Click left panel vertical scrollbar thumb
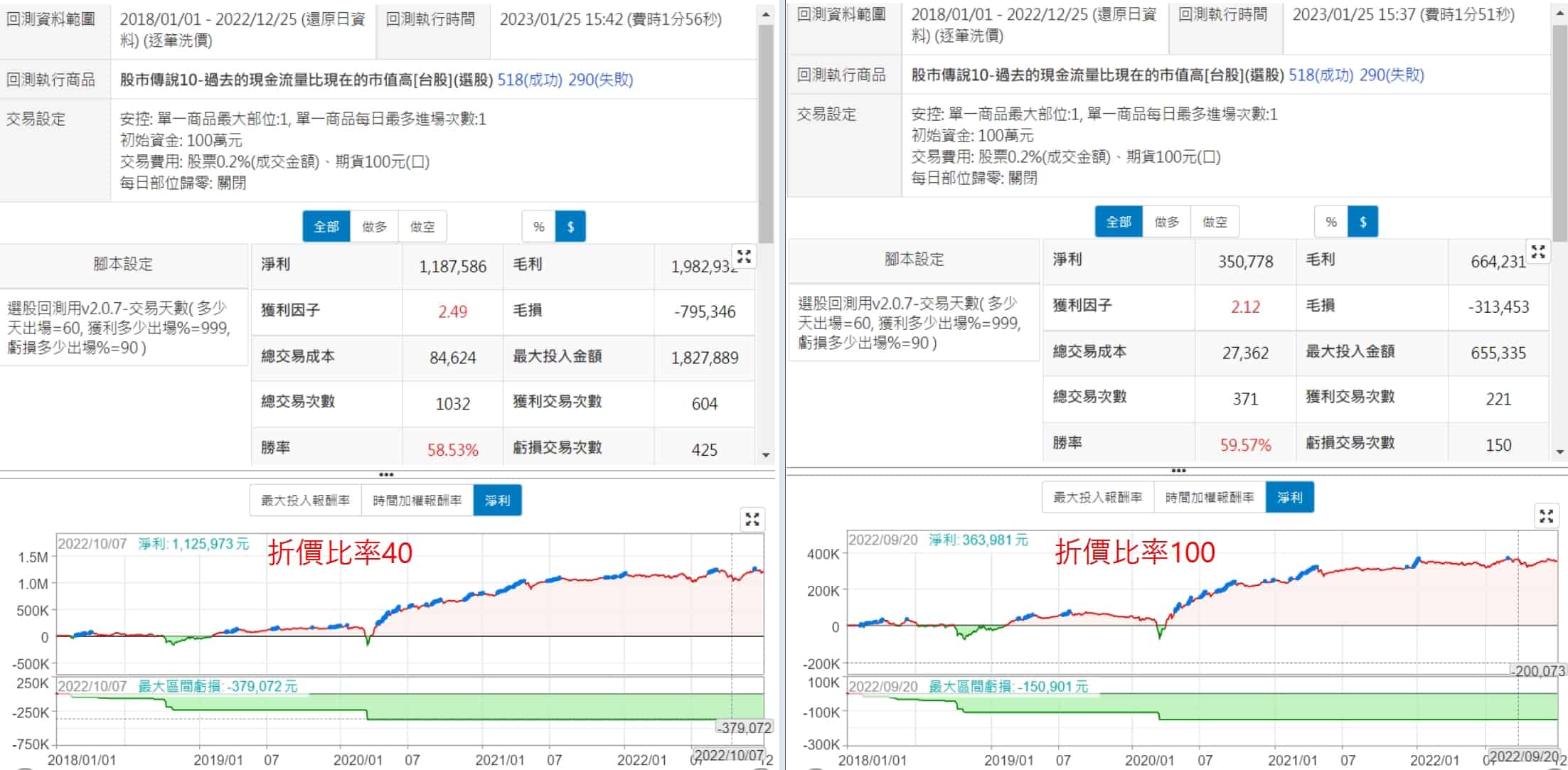Image resolution: width=1568 pixels, height=770 pixels. [x=765, y=135]
